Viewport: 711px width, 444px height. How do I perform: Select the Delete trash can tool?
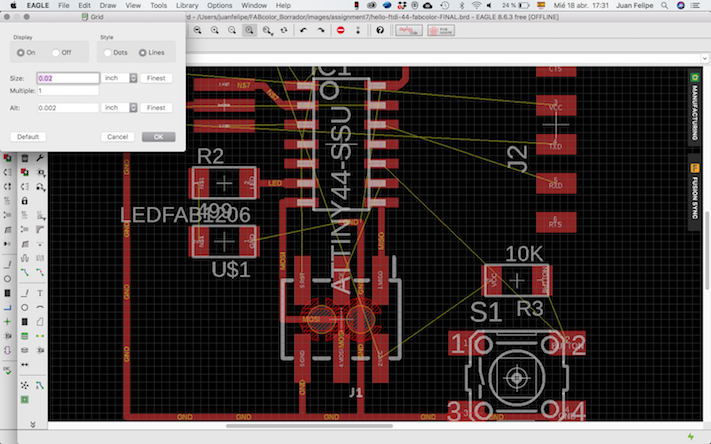pos(23,159)
